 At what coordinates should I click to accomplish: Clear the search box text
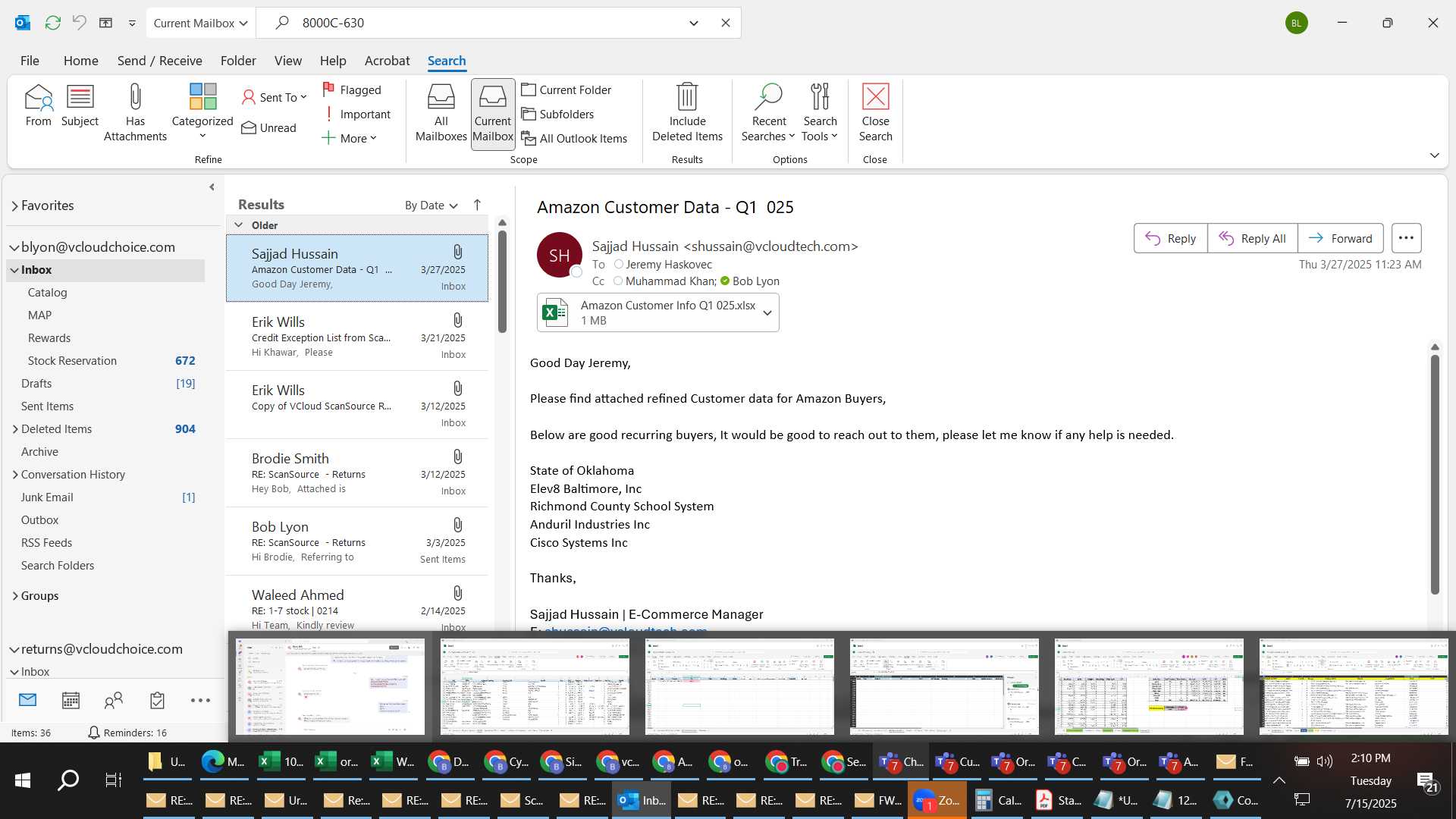pos(725,23)
